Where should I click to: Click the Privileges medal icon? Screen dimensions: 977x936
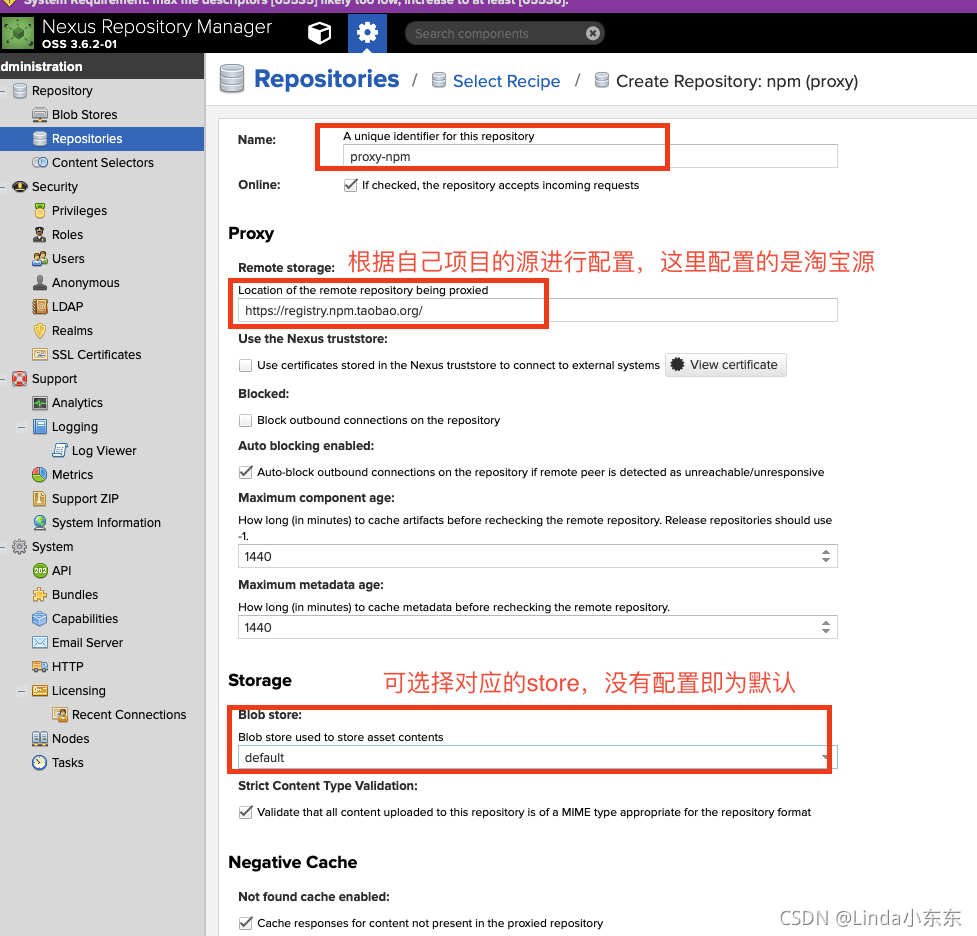pos(40,211)
